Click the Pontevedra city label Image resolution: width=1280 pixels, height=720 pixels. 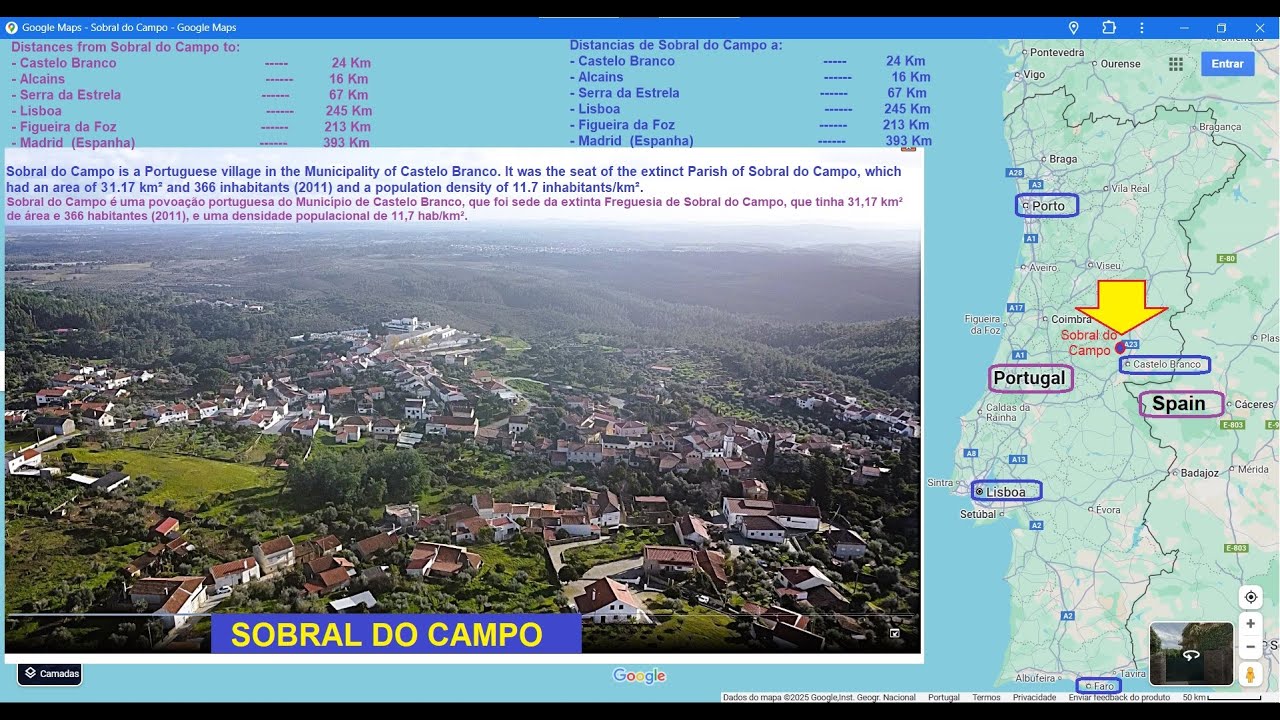coord(1057,52)
